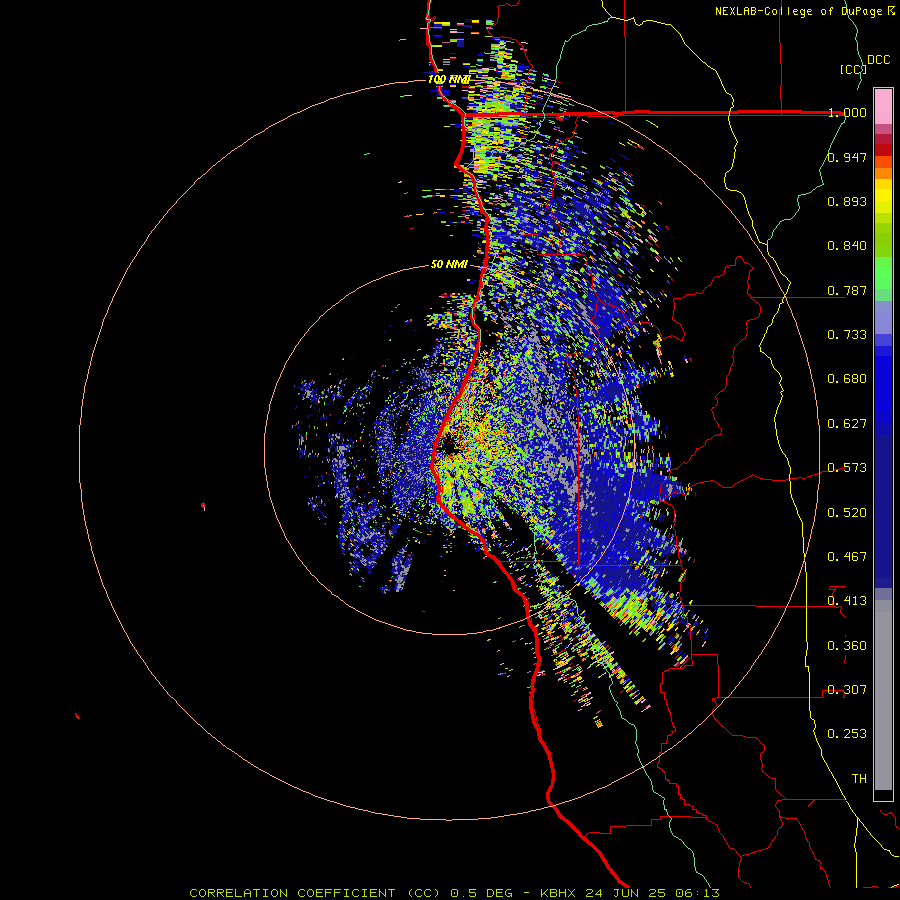Select the 0.520 legend value
This screenshot has height=900, width=900.
pos(847,513)
